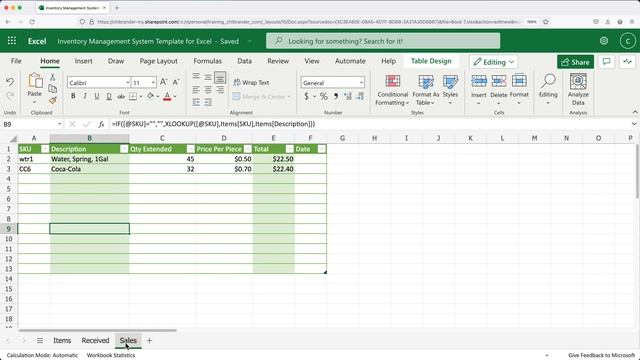Open the Format cells menu
Viewport: 640px width, 360px height.
pos(519,89)
